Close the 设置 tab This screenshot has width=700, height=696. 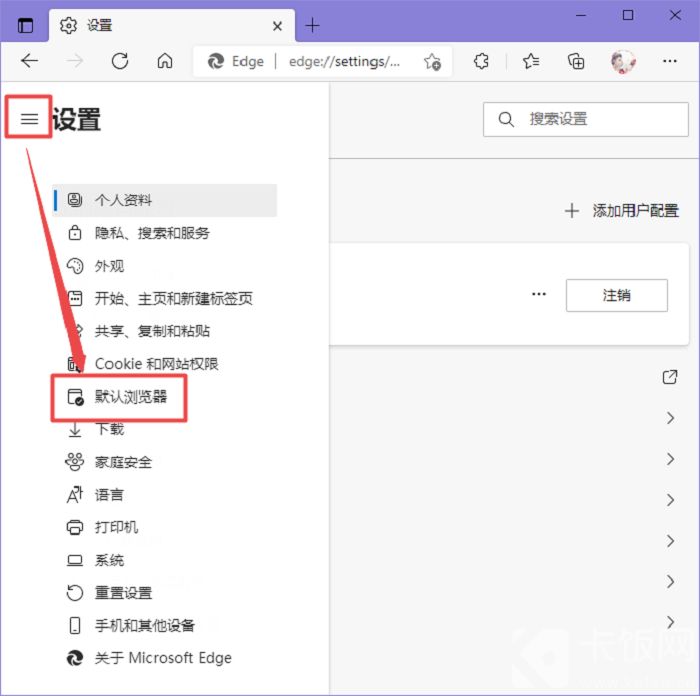(277, 26)
